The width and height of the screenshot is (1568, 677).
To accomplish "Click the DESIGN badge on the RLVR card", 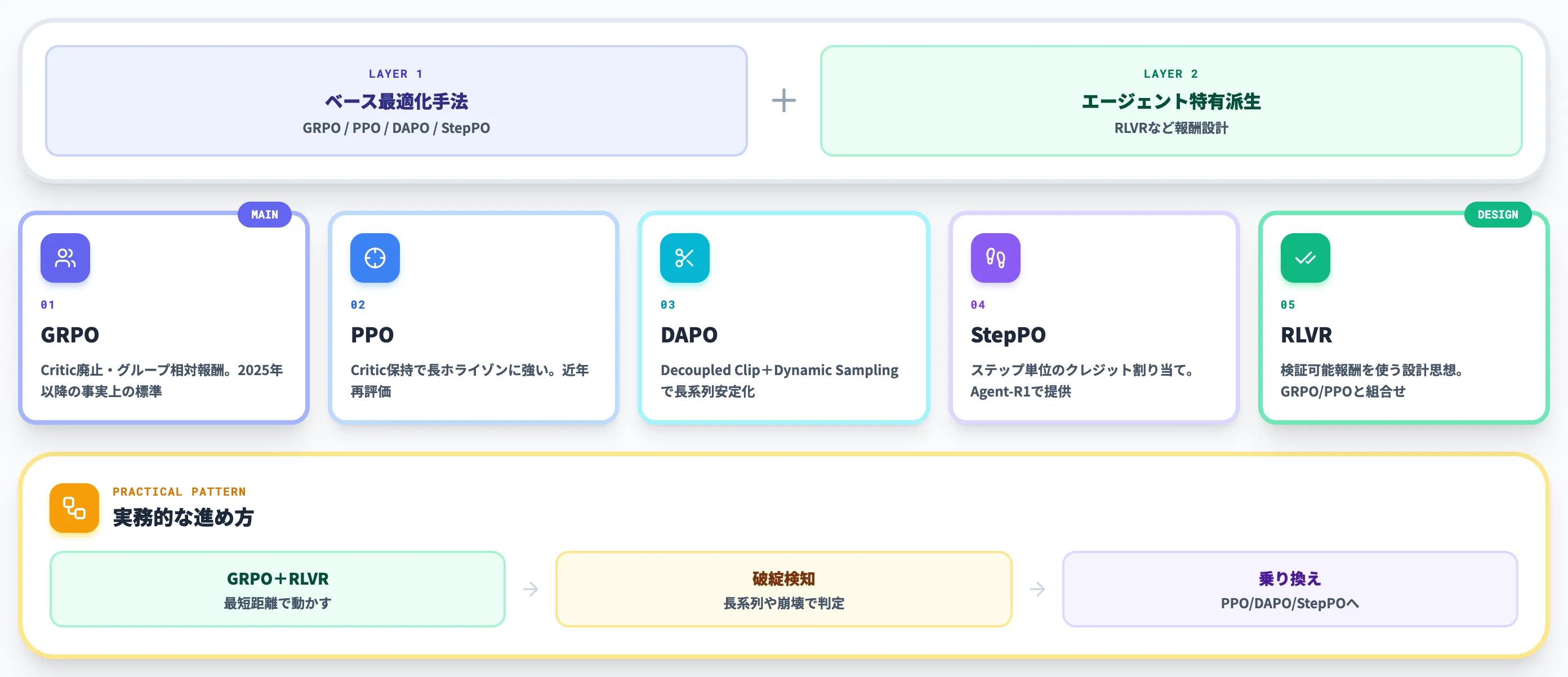I will 1498,214.
